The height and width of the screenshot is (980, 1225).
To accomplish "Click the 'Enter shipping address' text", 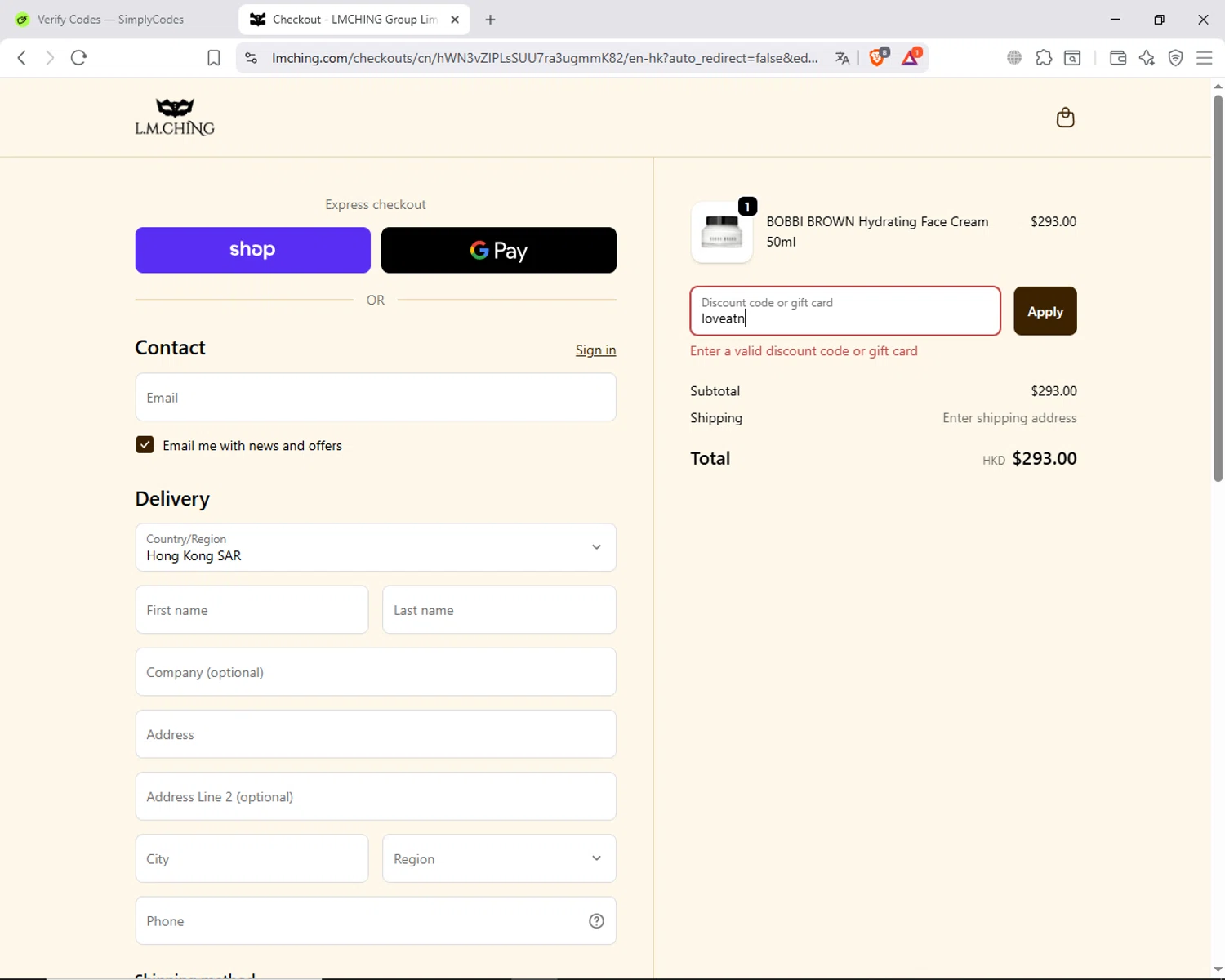I will (1009, 418).
